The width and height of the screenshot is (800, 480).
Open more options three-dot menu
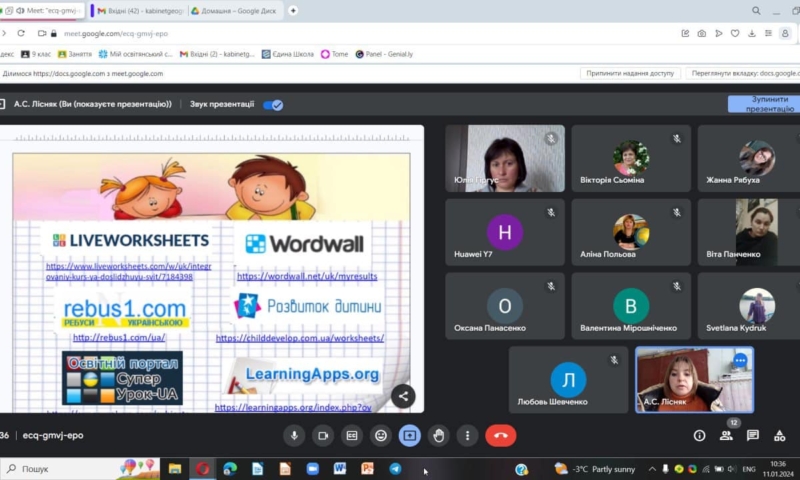point(467,436)
